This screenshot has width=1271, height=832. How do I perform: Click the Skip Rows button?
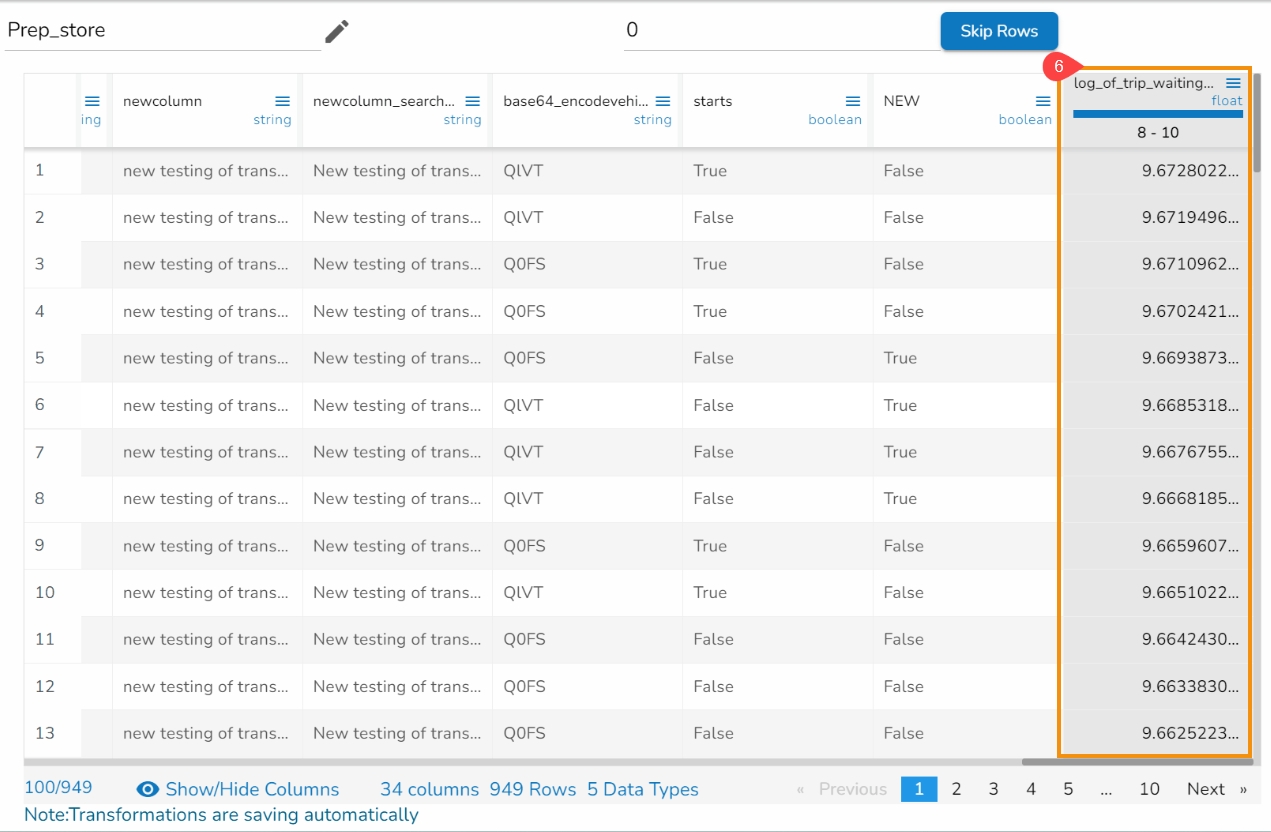tap(998, 31)
